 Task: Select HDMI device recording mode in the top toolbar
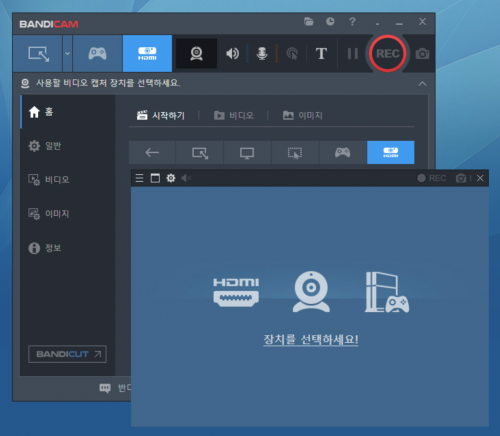coord(147,53)
